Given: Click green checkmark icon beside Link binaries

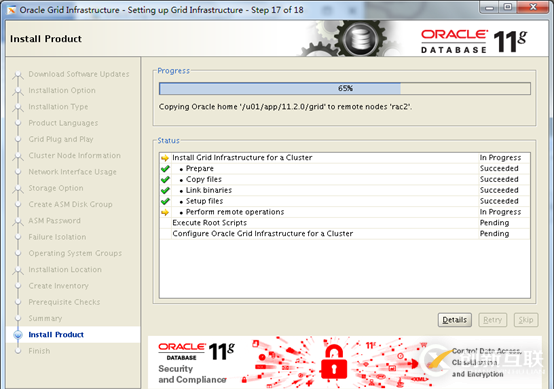Looking at the screenshot, I should click(x=165, y=190).
